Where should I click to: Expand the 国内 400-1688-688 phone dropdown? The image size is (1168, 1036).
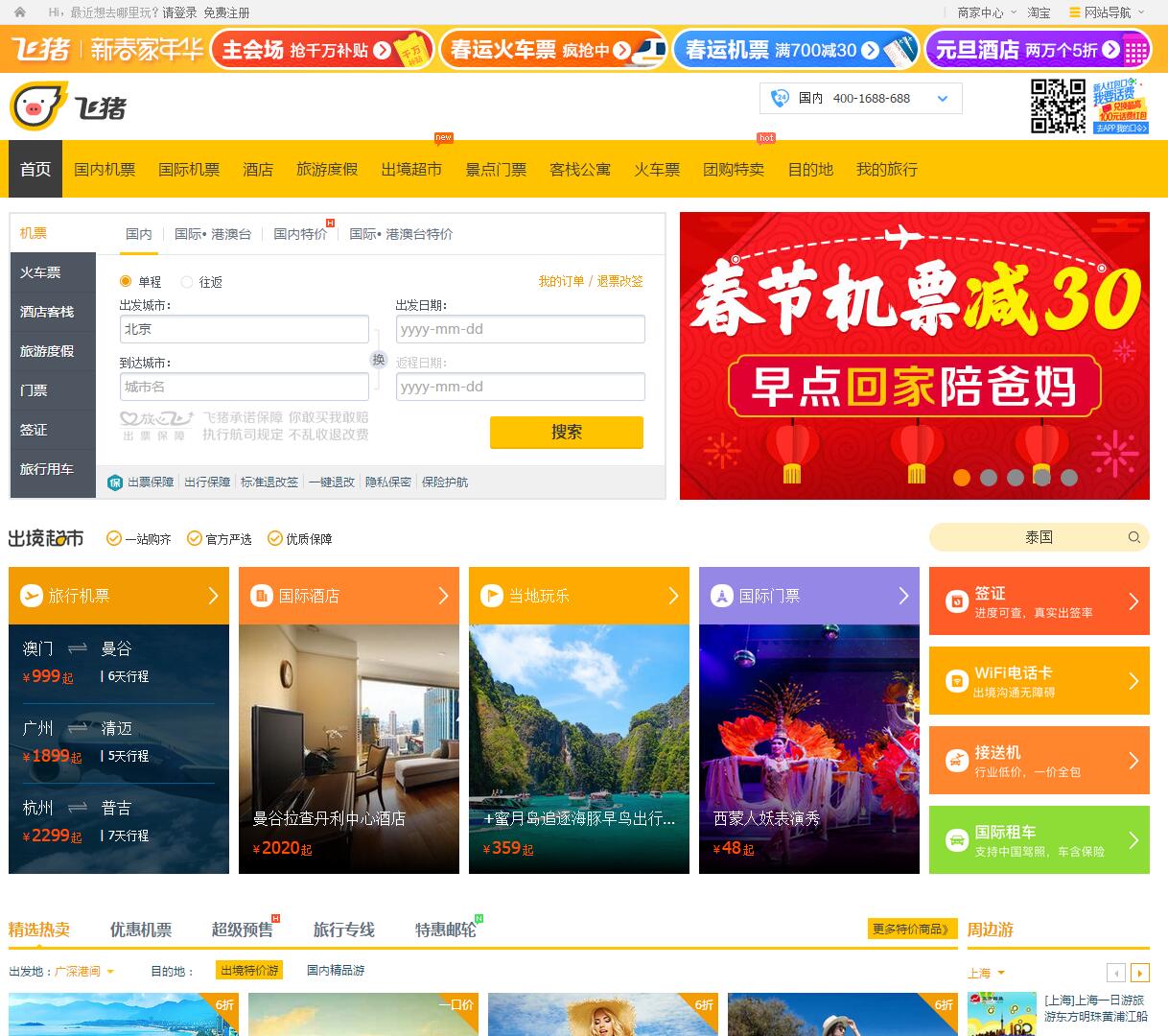tap(942, 98)
